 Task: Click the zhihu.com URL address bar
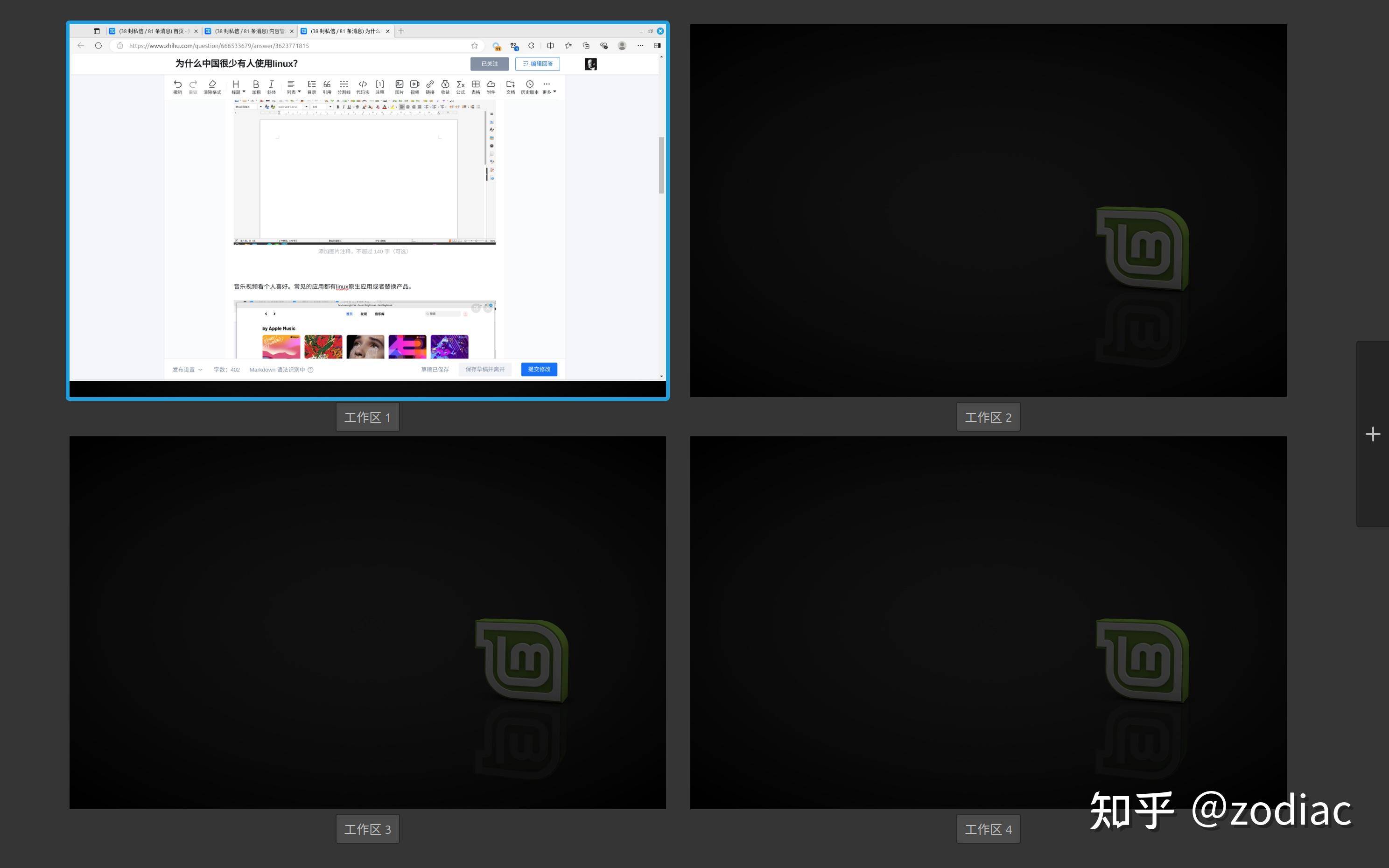click(298, 45)
